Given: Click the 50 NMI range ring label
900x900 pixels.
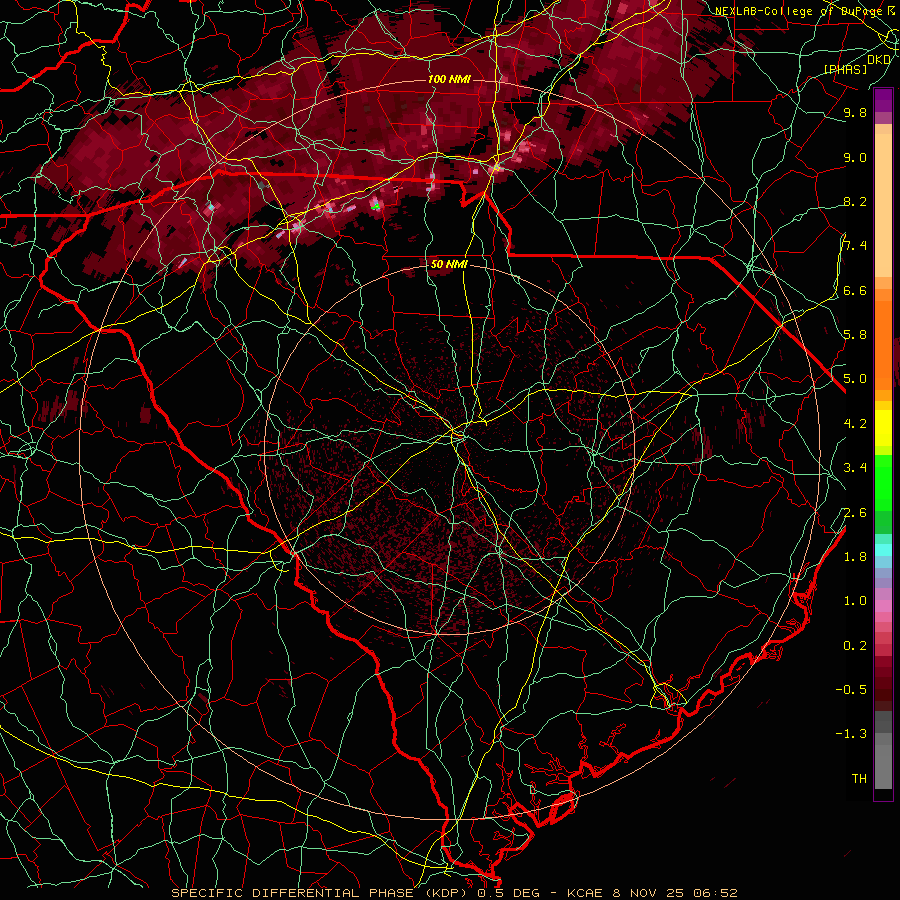Looking at the screenshot, I should (x=449, y=265).
